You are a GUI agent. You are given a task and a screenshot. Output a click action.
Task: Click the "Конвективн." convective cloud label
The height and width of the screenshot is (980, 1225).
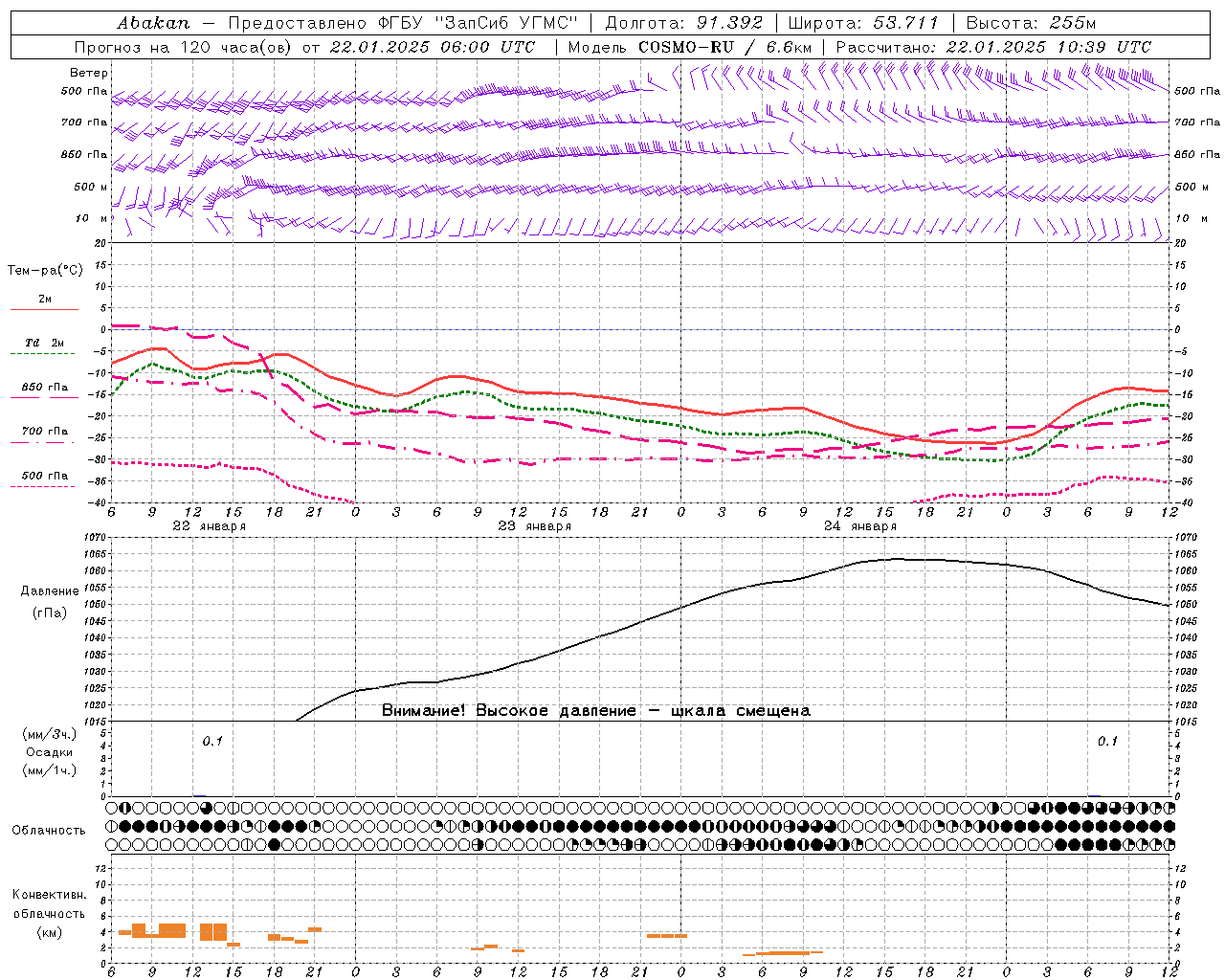[x=49, y=895]
